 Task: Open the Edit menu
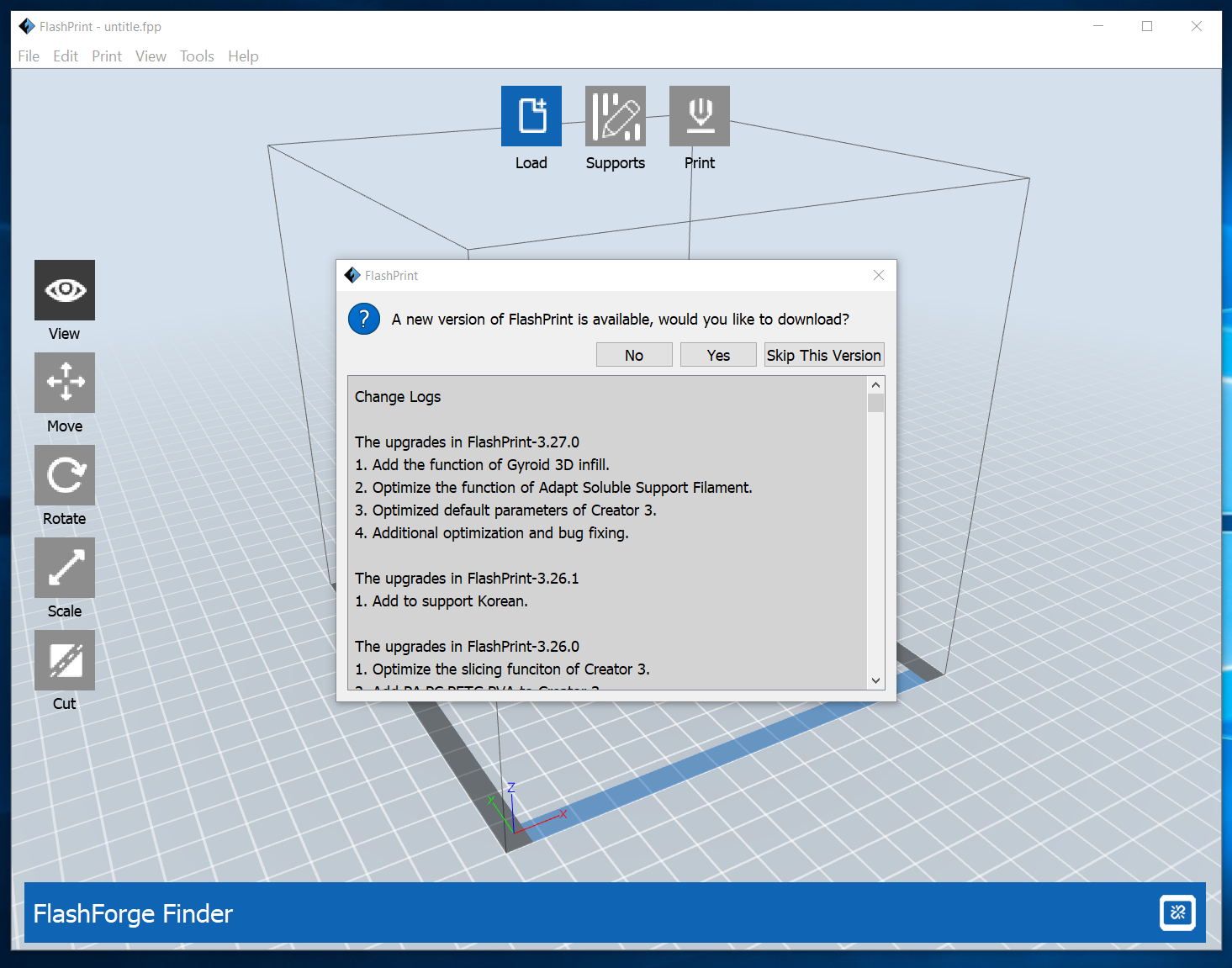point(66,56)
